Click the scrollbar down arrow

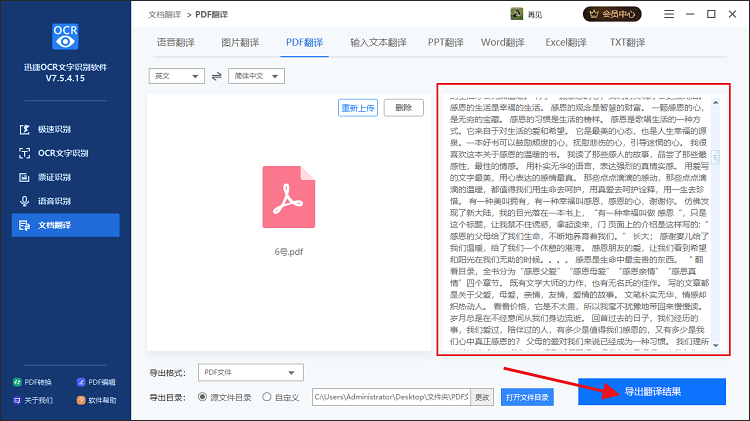[716, 345]
